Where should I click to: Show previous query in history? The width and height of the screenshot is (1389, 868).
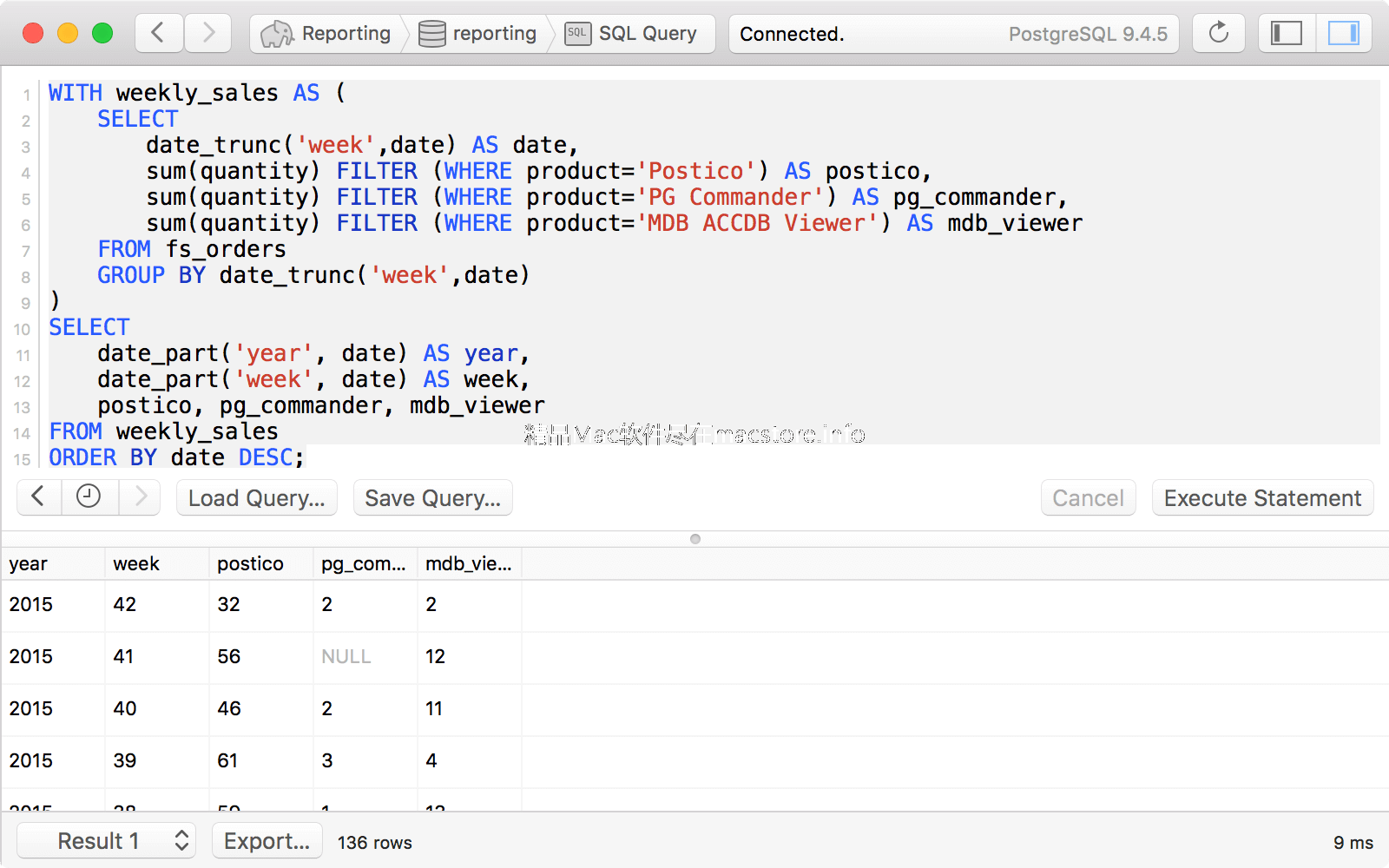(38, 497)
